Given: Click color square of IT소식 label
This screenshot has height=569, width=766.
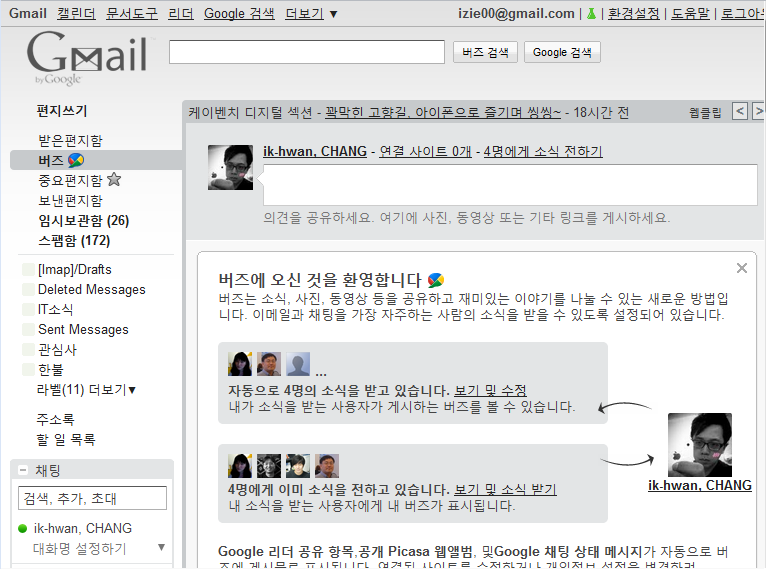Looking at the screenshot, I should pos(28,310).
